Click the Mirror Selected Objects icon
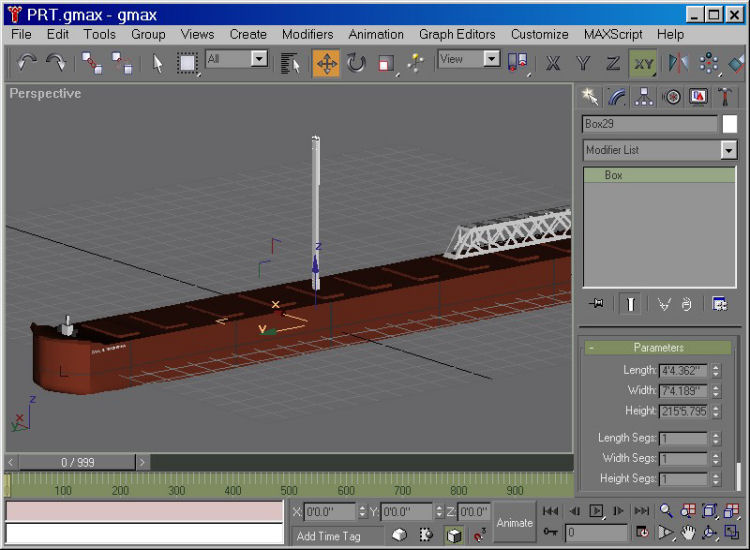Viewport: 750px width, 550px height. (x=679, y=64)
